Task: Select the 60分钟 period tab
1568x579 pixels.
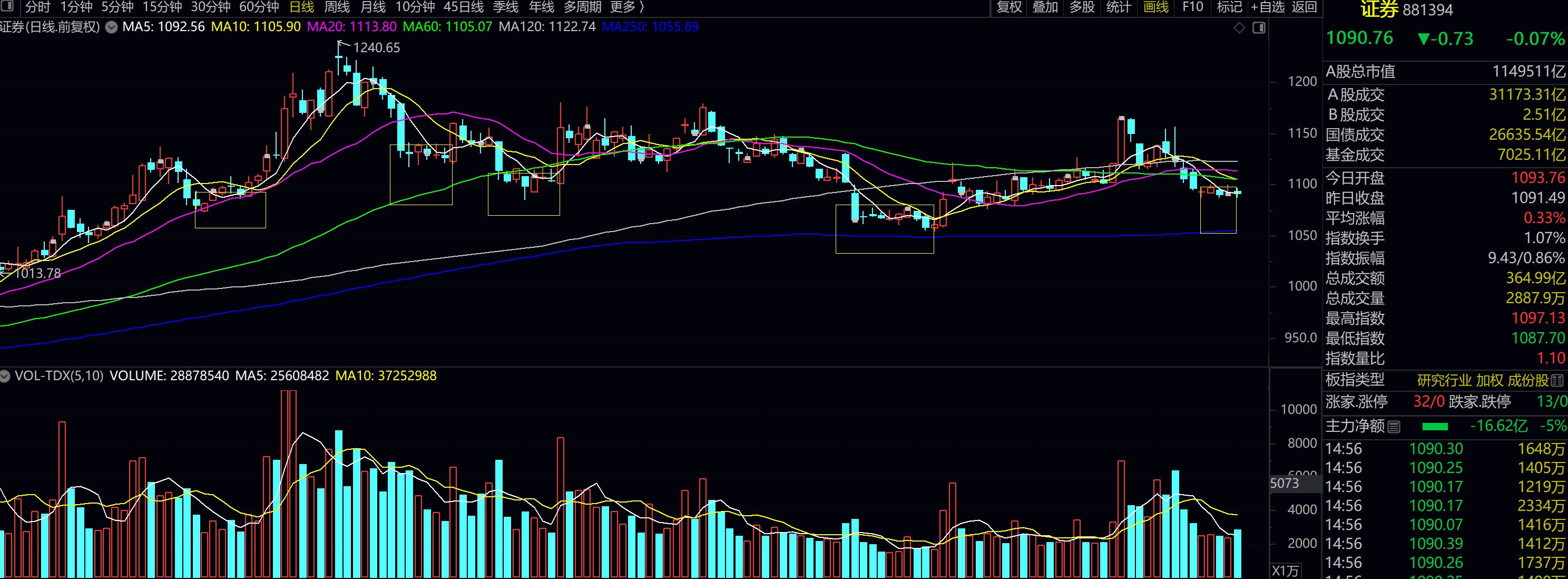Action: (259, 7)
